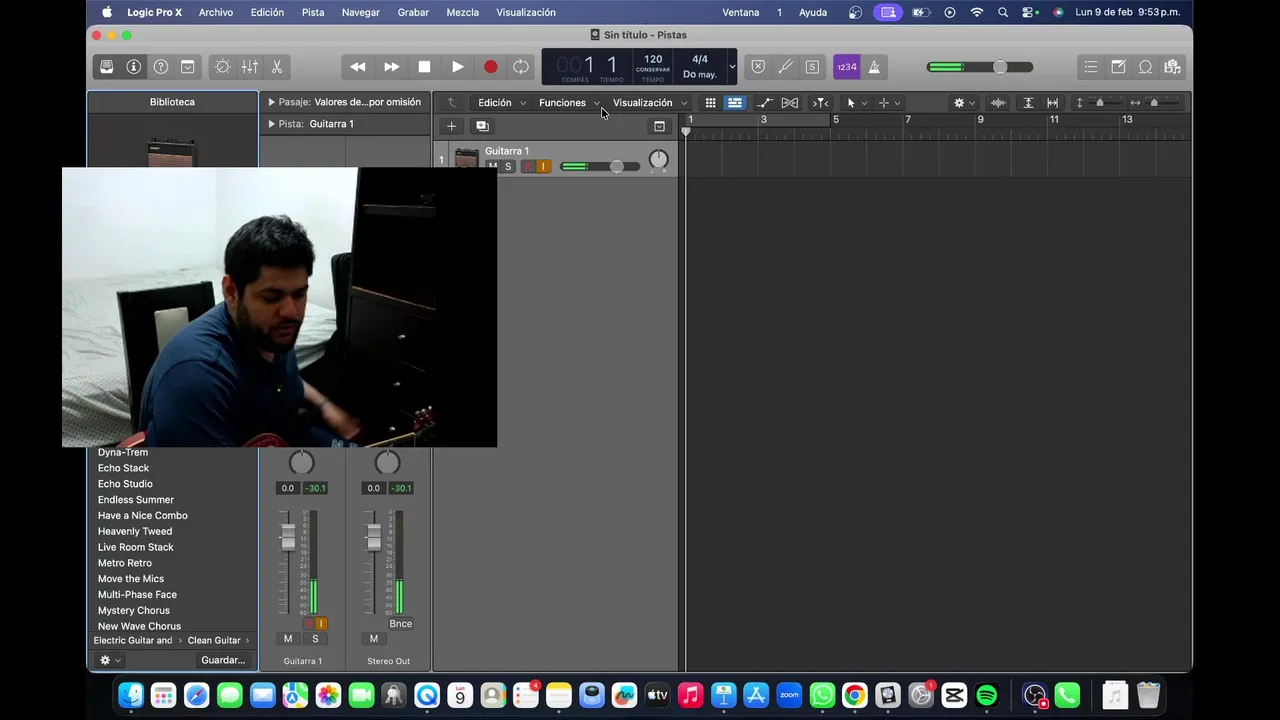
Task: Click the Guardar... button in the library
Action: coord(223,660)
